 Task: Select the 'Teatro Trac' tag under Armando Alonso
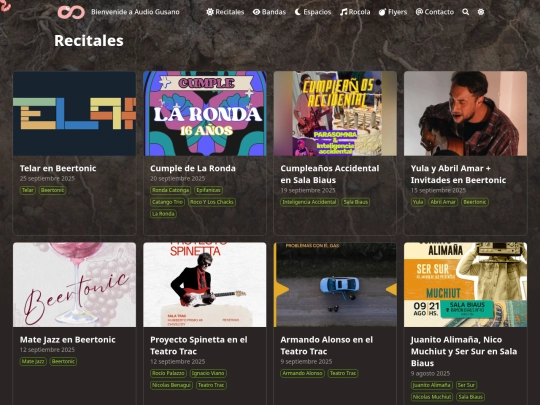point(343,373)
